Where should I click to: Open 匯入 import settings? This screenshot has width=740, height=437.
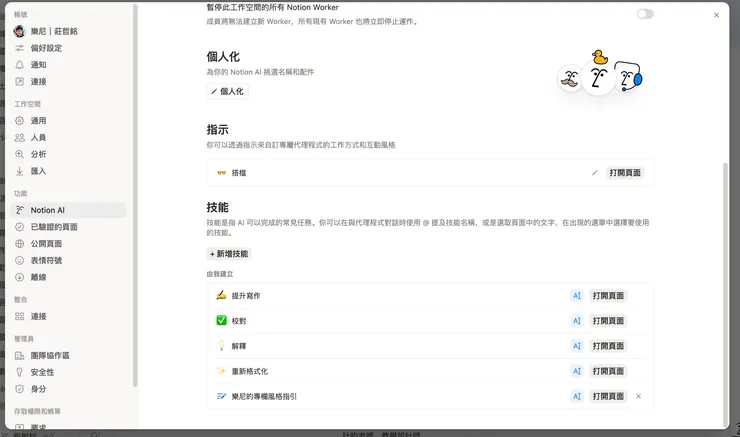(68, 171)
